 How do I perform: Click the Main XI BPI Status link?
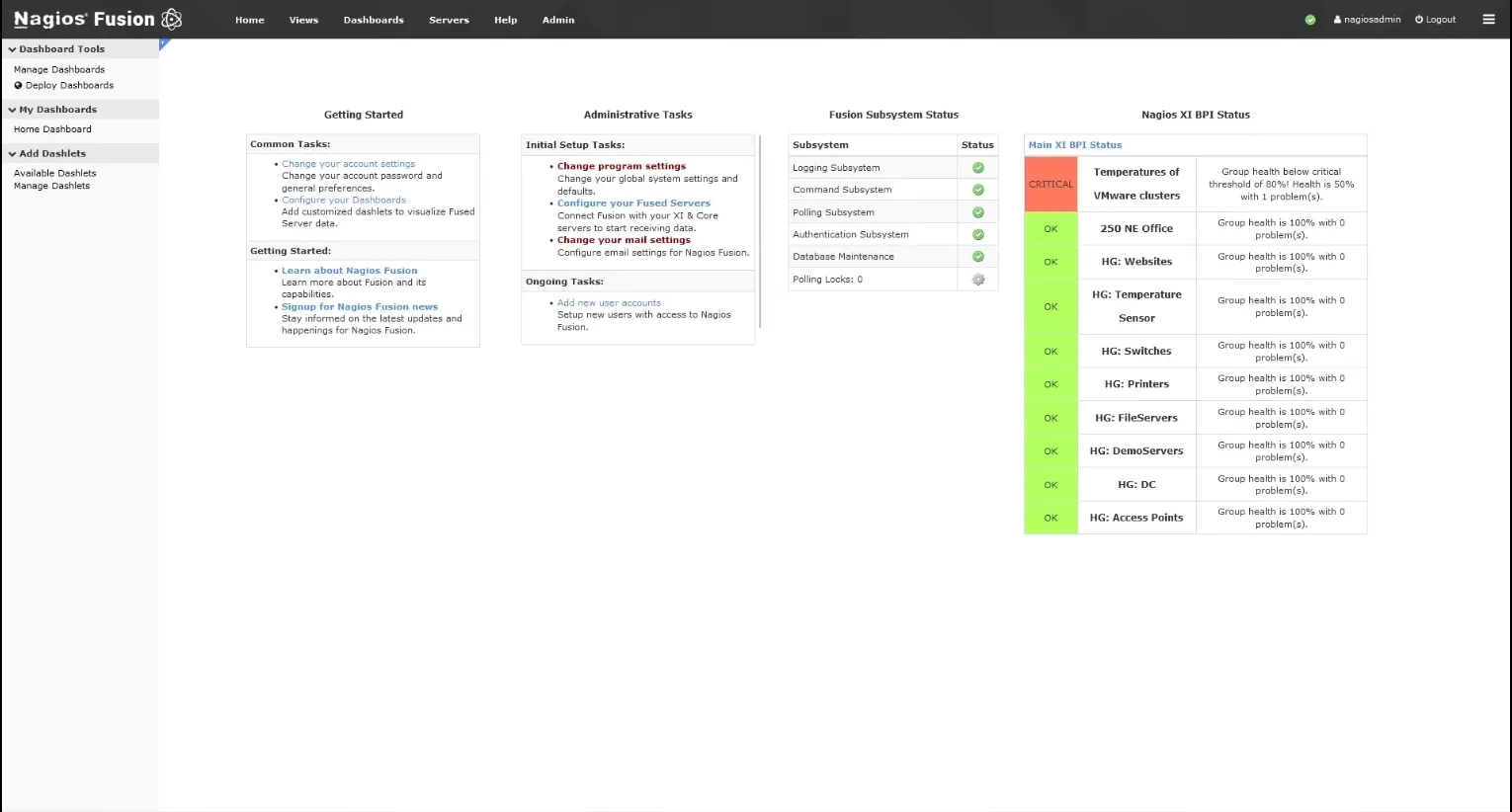point(1075,145)
